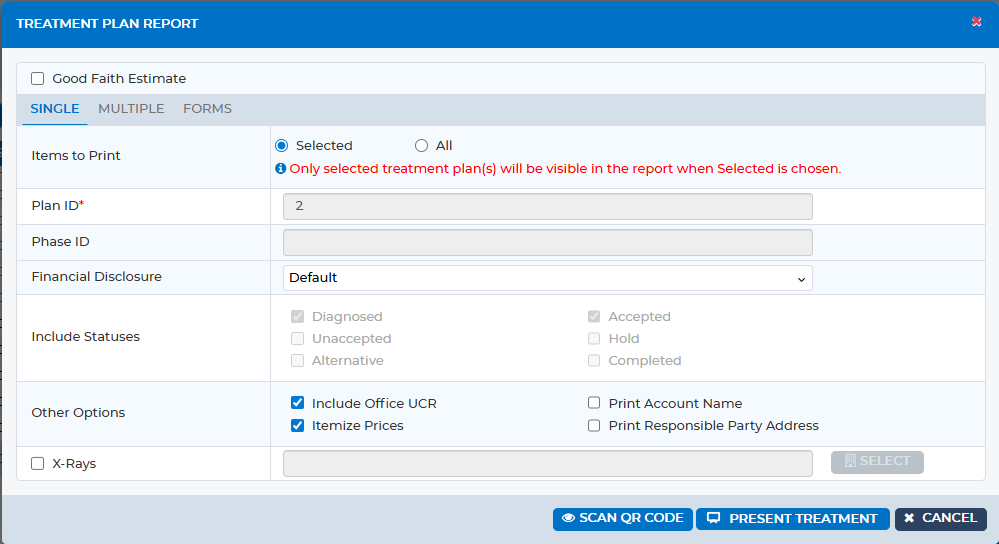
Task: Expand the Financial Disclosure dropdown
Action: coord(547,278)
